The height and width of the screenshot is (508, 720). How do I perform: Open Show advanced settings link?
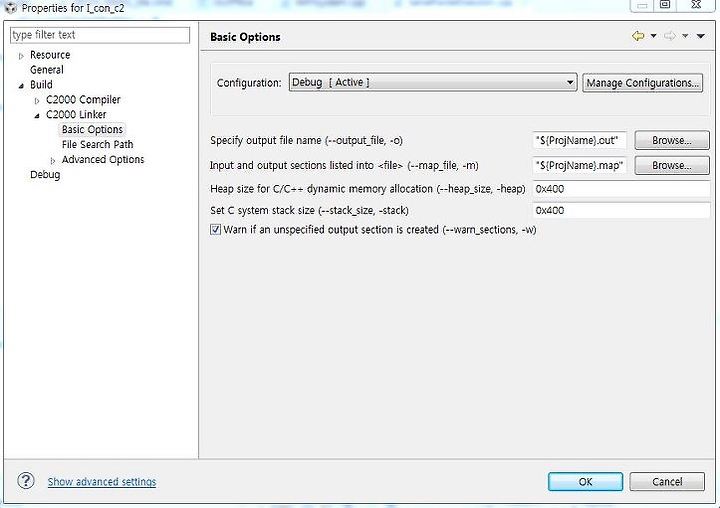coord(102,481)
